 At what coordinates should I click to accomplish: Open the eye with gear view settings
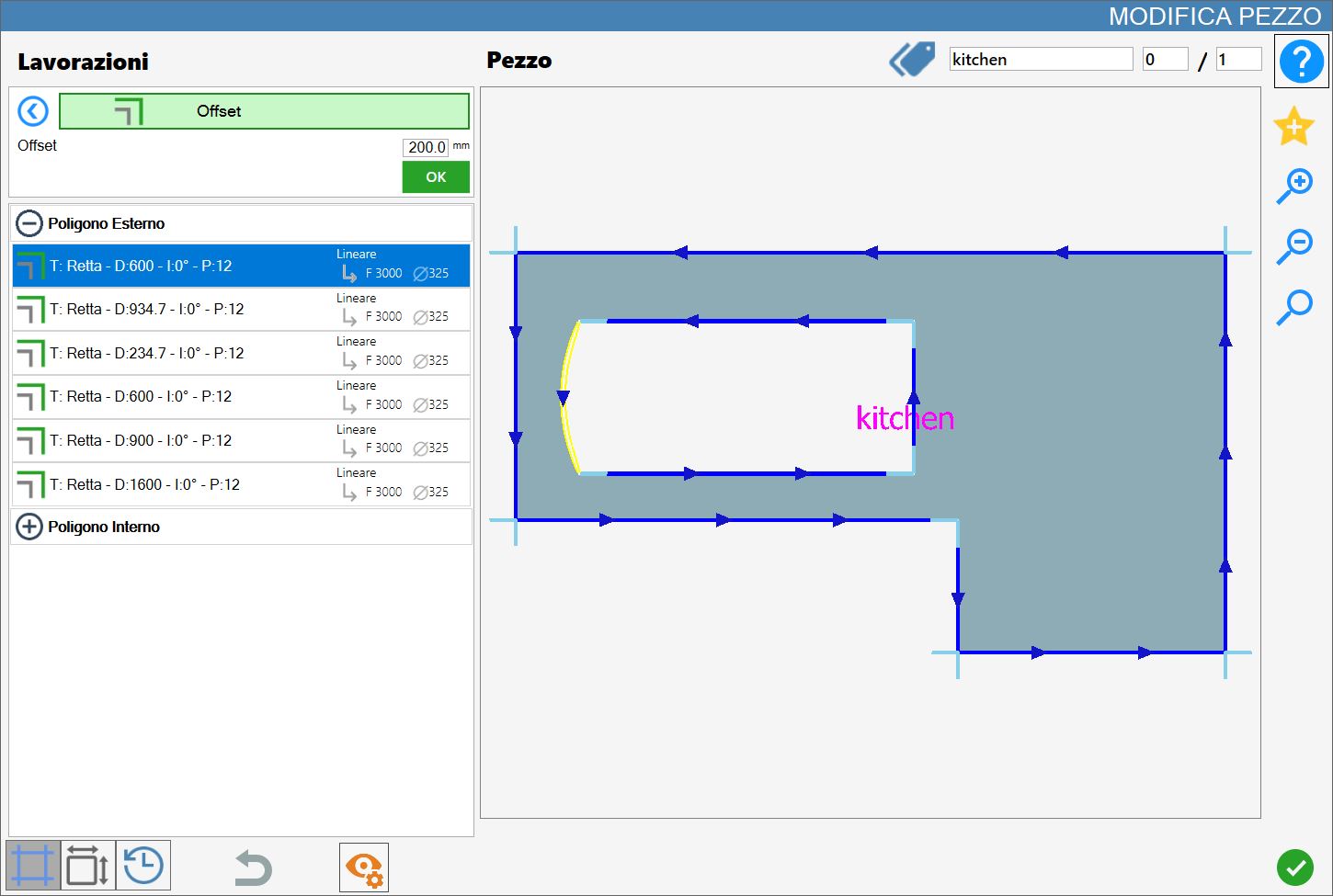tap(364, 868)
